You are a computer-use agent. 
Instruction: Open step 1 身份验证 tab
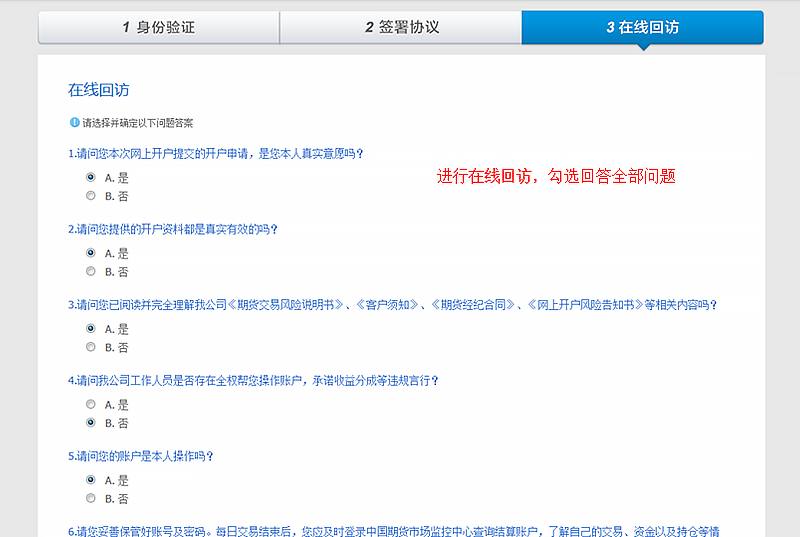coord(159,27)
